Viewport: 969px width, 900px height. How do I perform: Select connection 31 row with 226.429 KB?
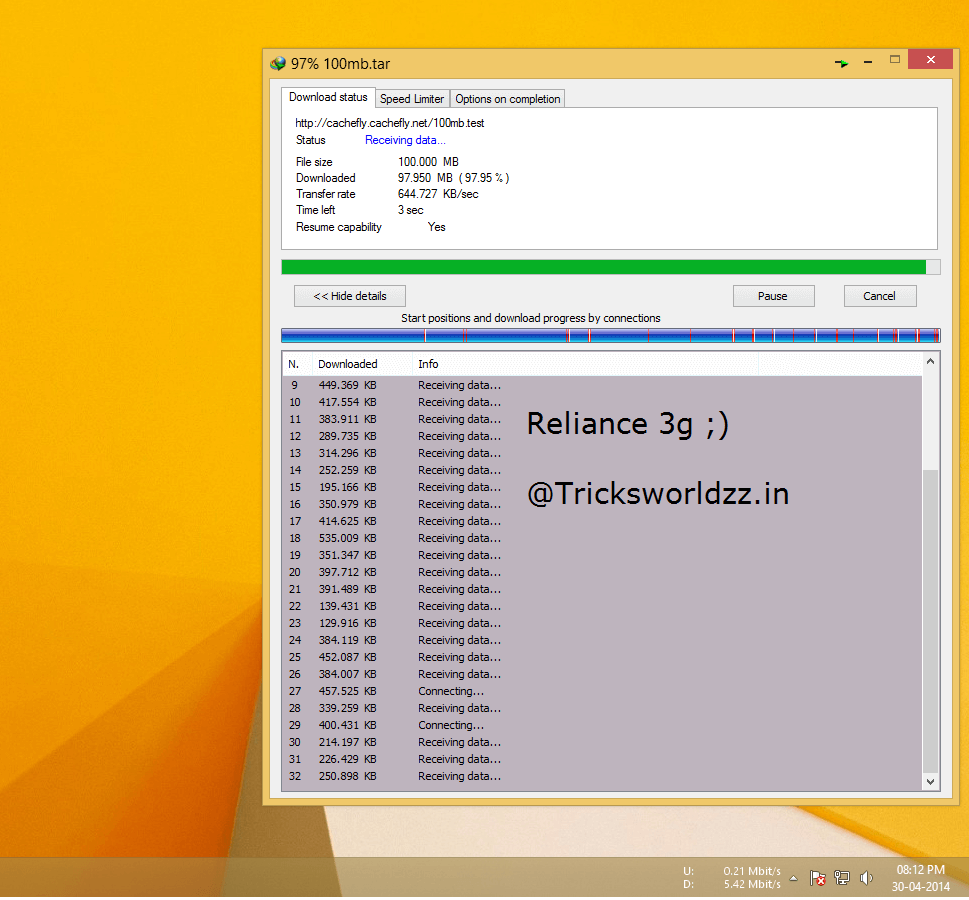tap(603, 759)
